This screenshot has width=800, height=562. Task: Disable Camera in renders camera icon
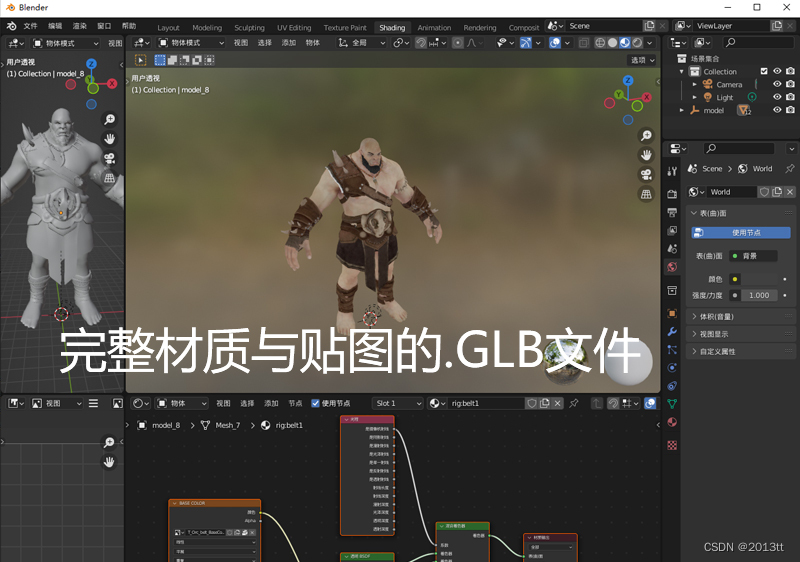[790, 84]
